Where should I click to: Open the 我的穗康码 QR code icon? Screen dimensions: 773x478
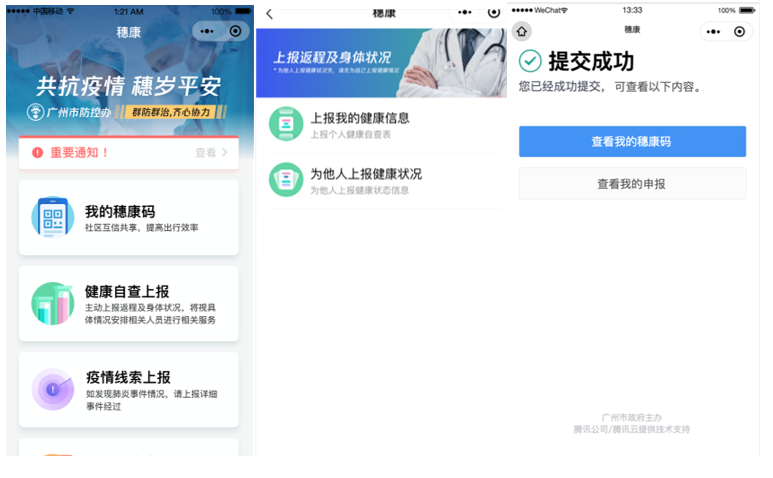52,218
